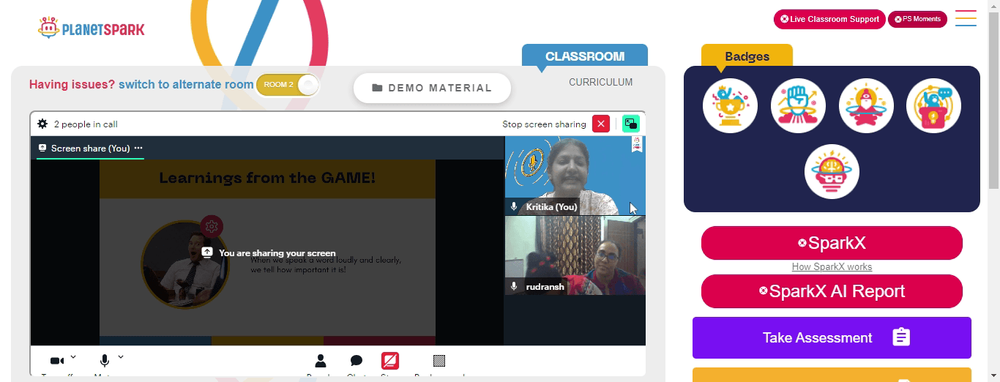1000x382 pixels.
Task: Select rudransh video tile
Action: point(575,255)
